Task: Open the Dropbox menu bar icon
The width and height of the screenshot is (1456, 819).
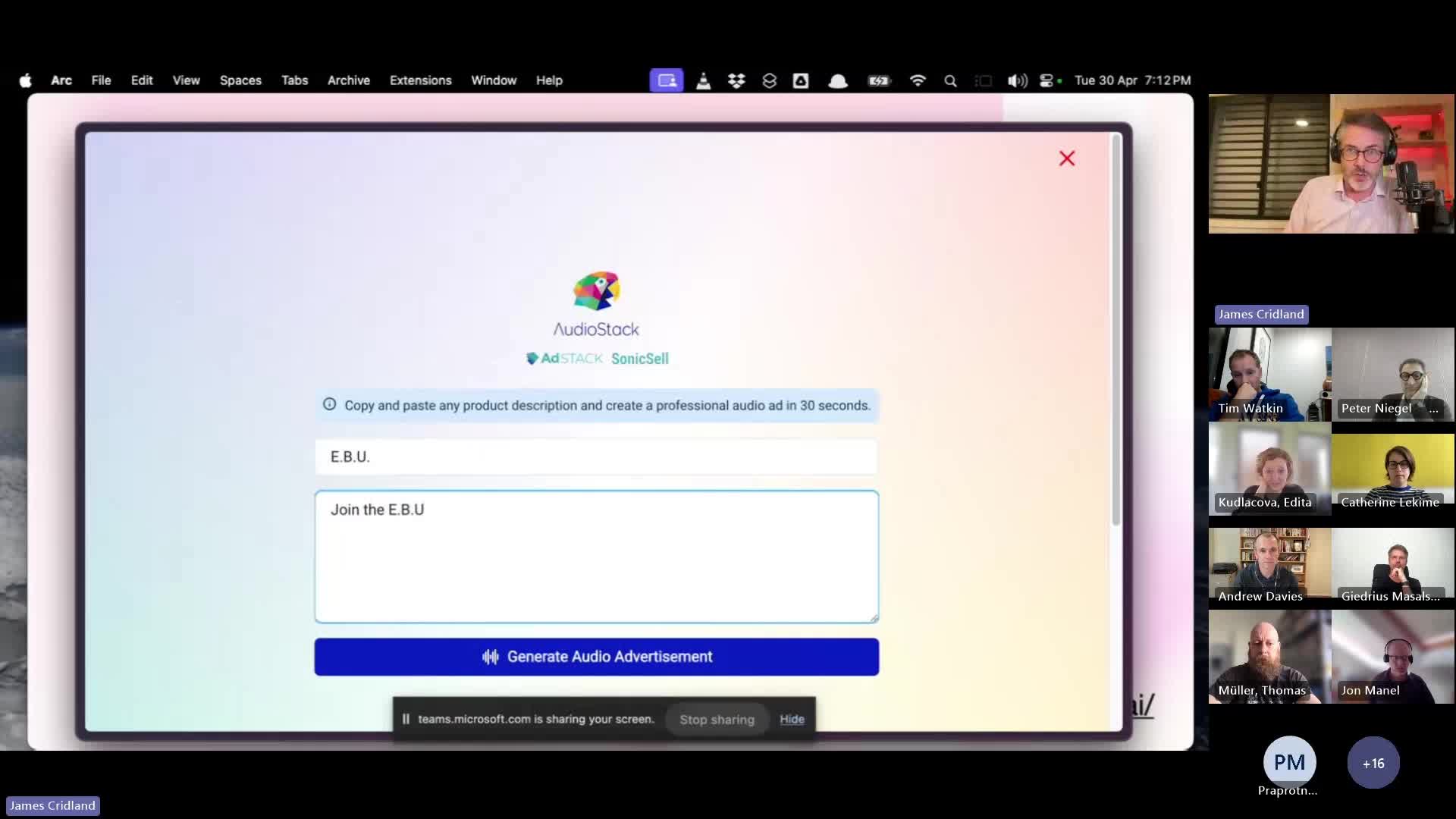Action: (x=736, y=80)
